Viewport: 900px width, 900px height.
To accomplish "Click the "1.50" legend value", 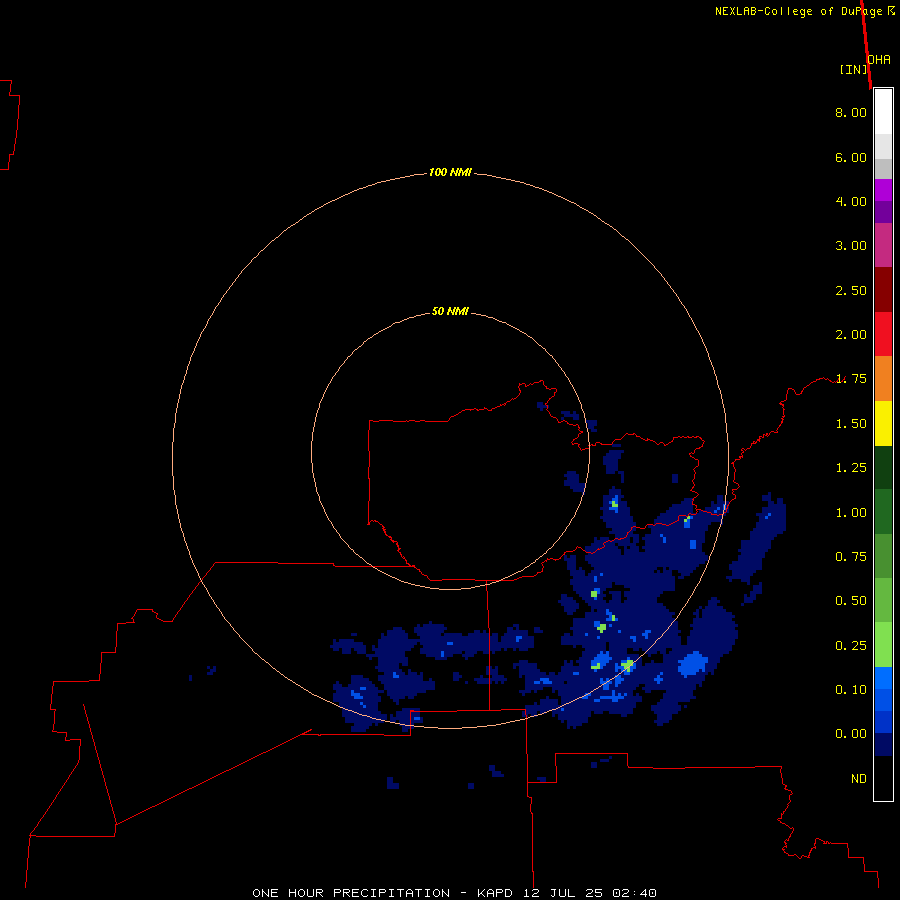I will point(851,424).
